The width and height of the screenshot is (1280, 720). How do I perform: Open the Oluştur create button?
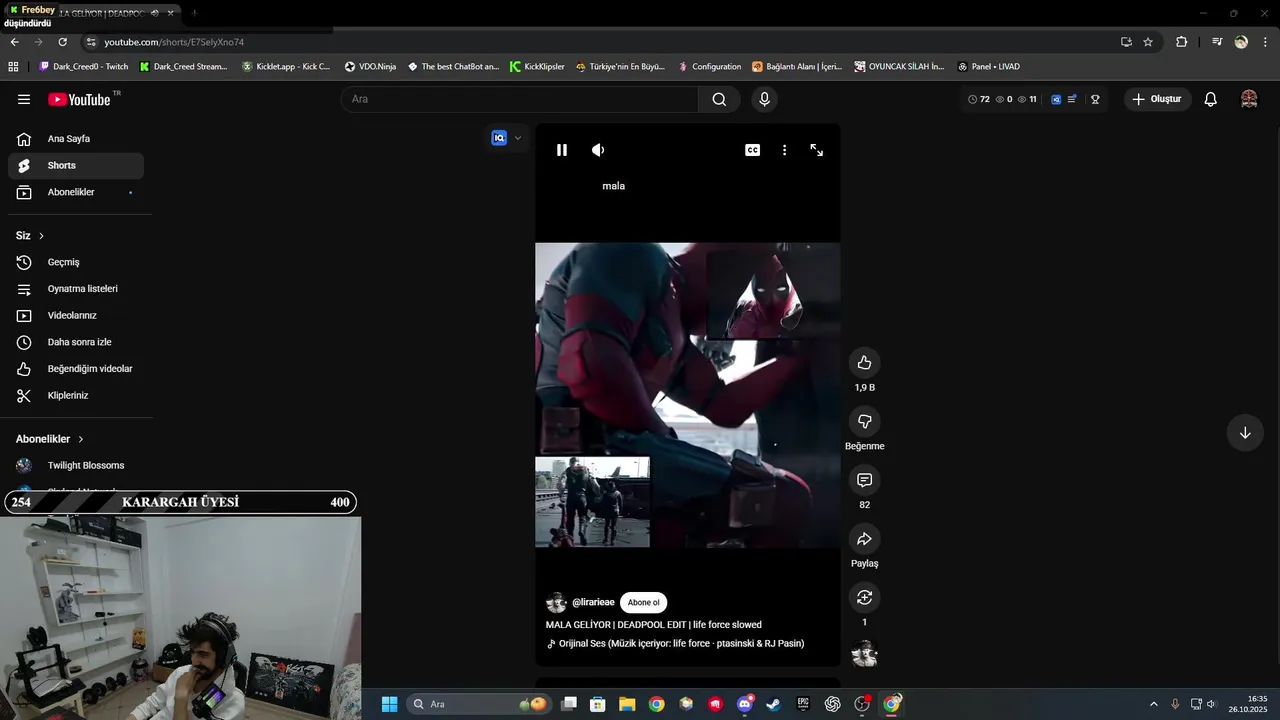[1156, 99]
